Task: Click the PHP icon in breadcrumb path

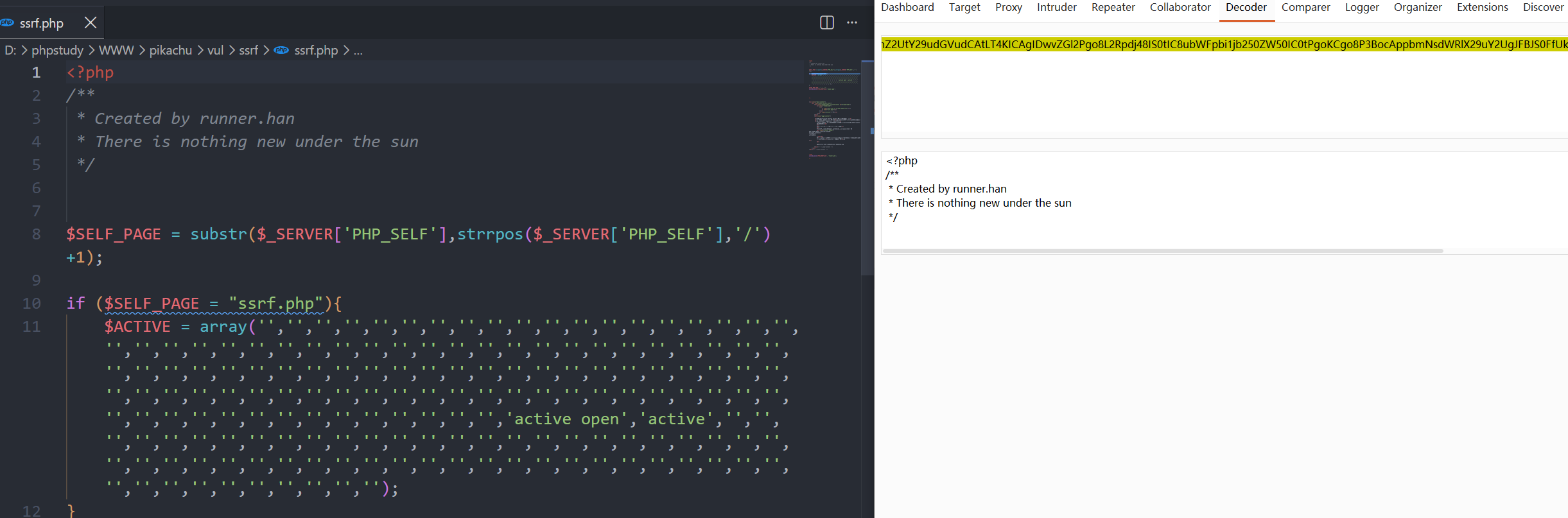Action: click(x=281, y=50)
